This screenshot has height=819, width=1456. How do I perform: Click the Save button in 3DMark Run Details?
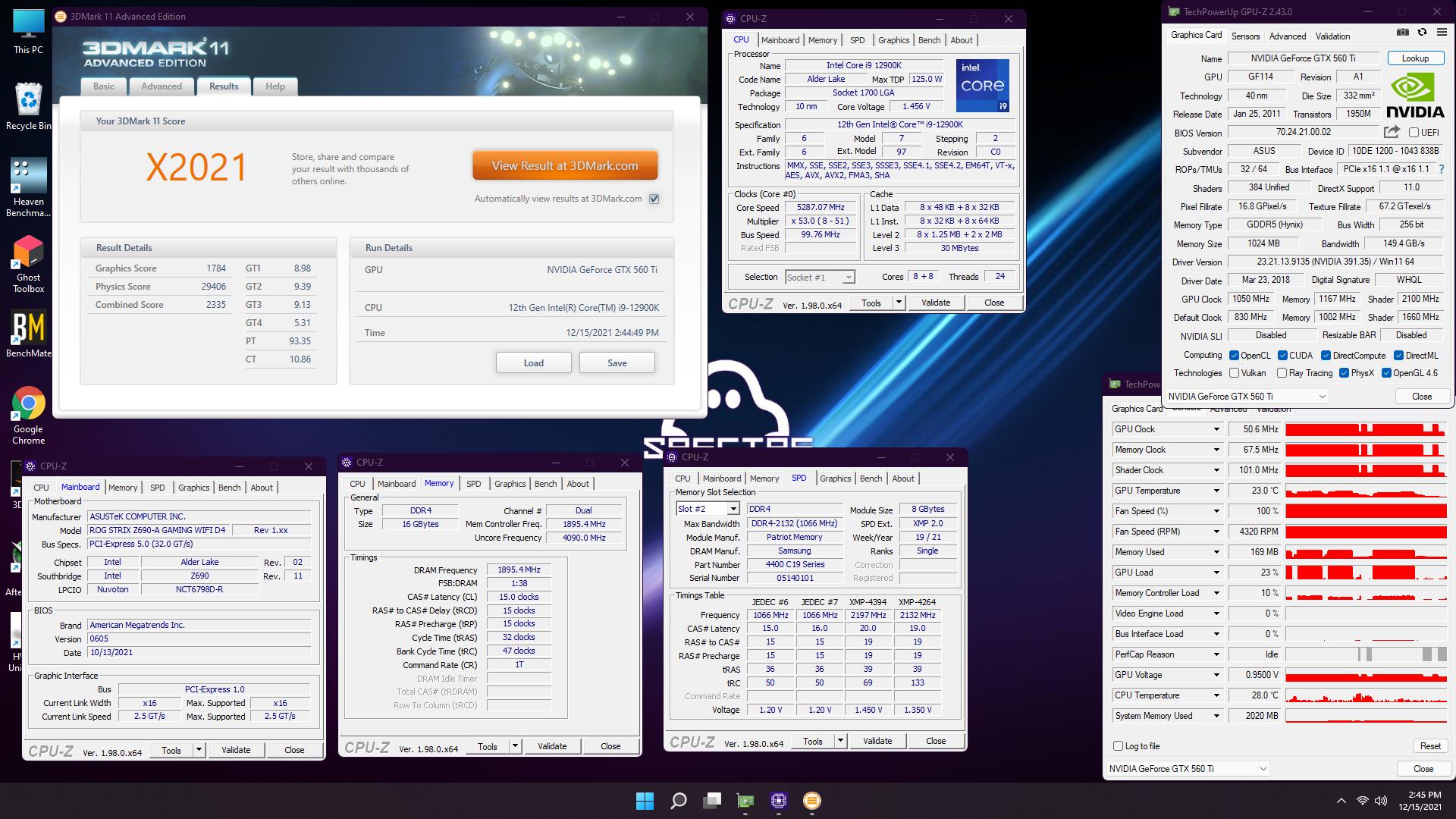[617, 362]
